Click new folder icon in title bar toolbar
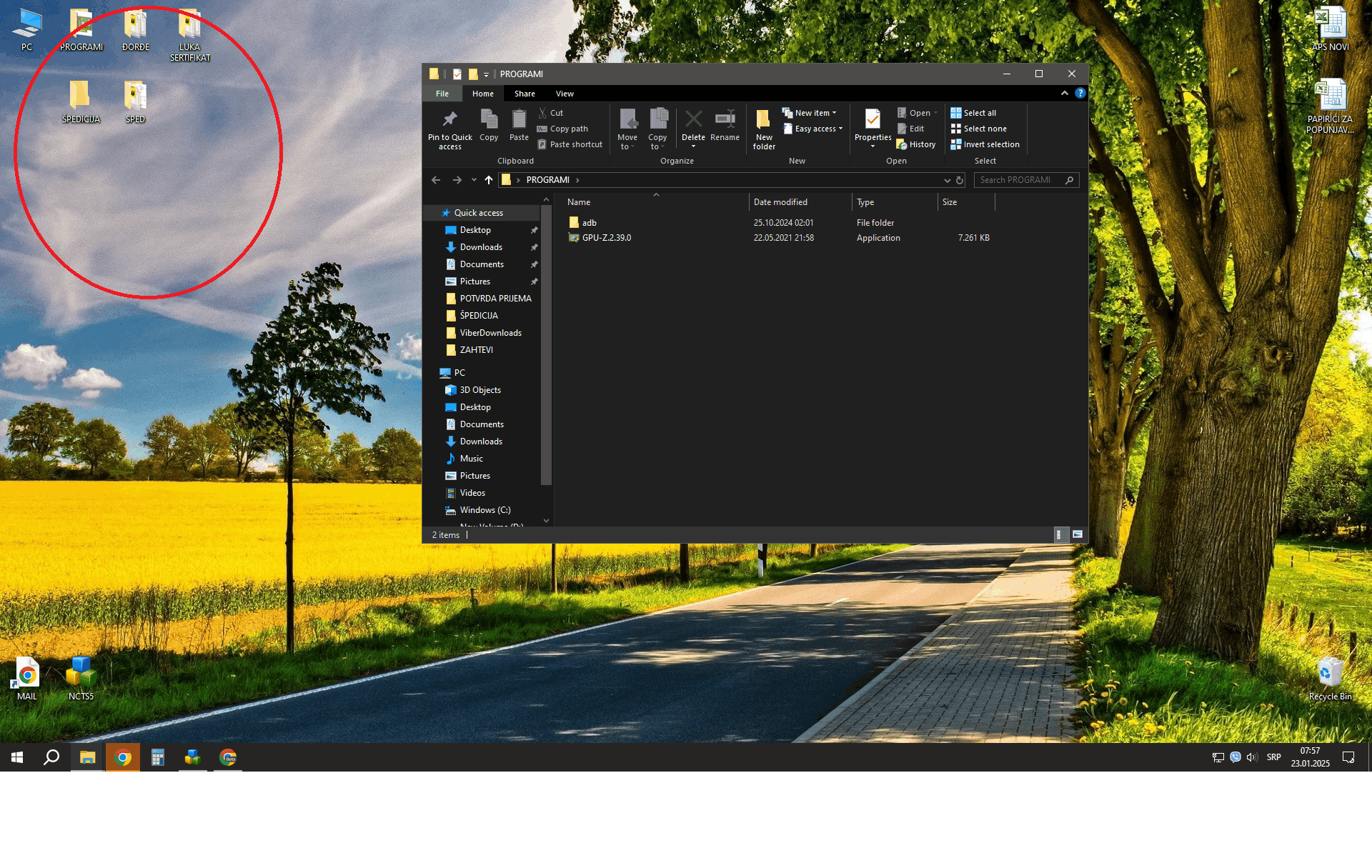The image size is (1372, 868). point(473,74)
